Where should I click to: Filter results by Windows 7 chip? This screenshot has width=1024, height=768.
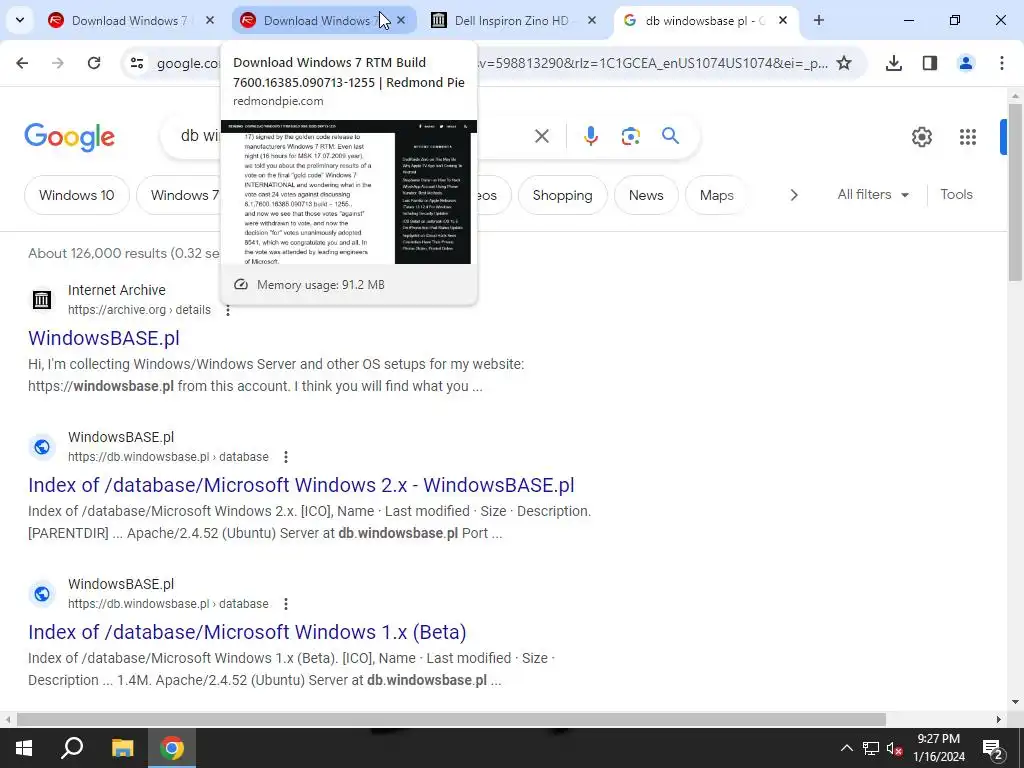[x=179, y=195]
